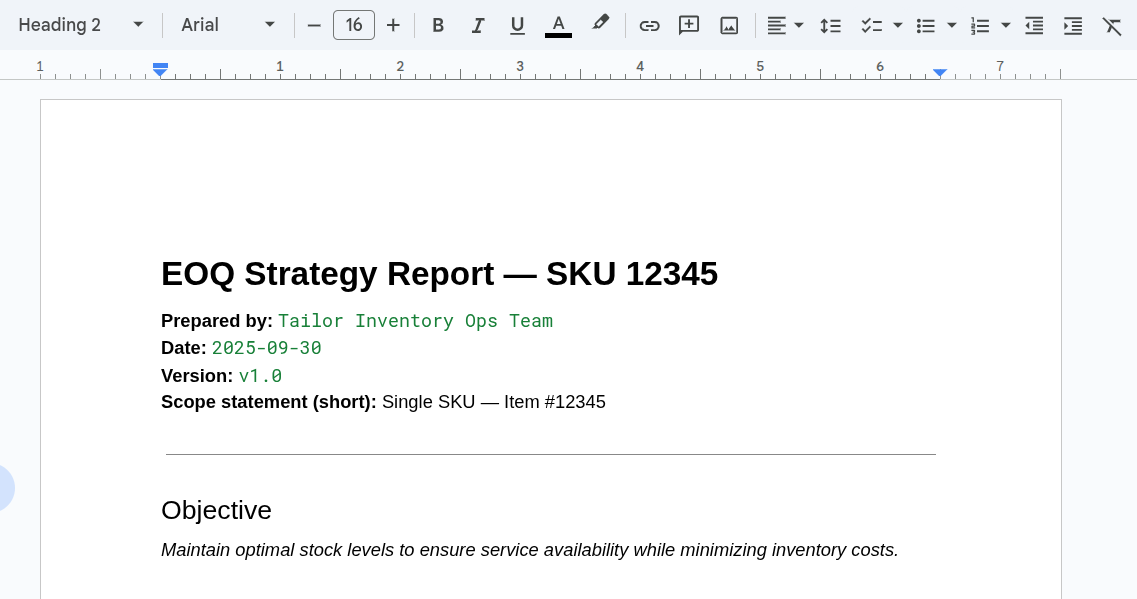This screenshot has height=599, width=1137.
Task: Add a comment using the toolbar icon
Action: [x=689, y=25]
